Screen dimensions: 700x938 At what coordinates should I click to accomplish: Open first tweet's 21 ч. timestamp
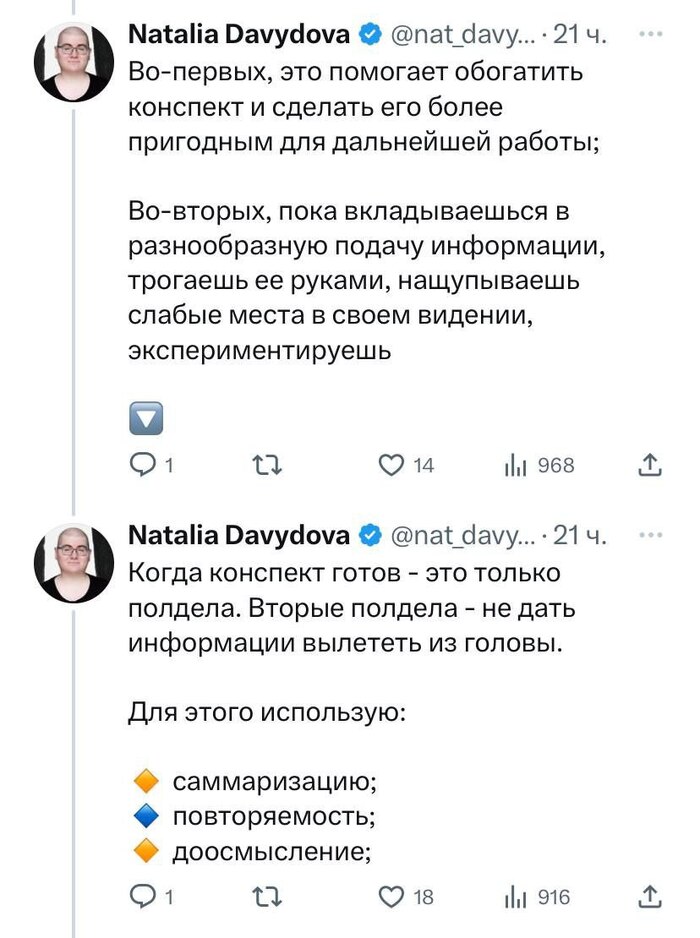580,35
